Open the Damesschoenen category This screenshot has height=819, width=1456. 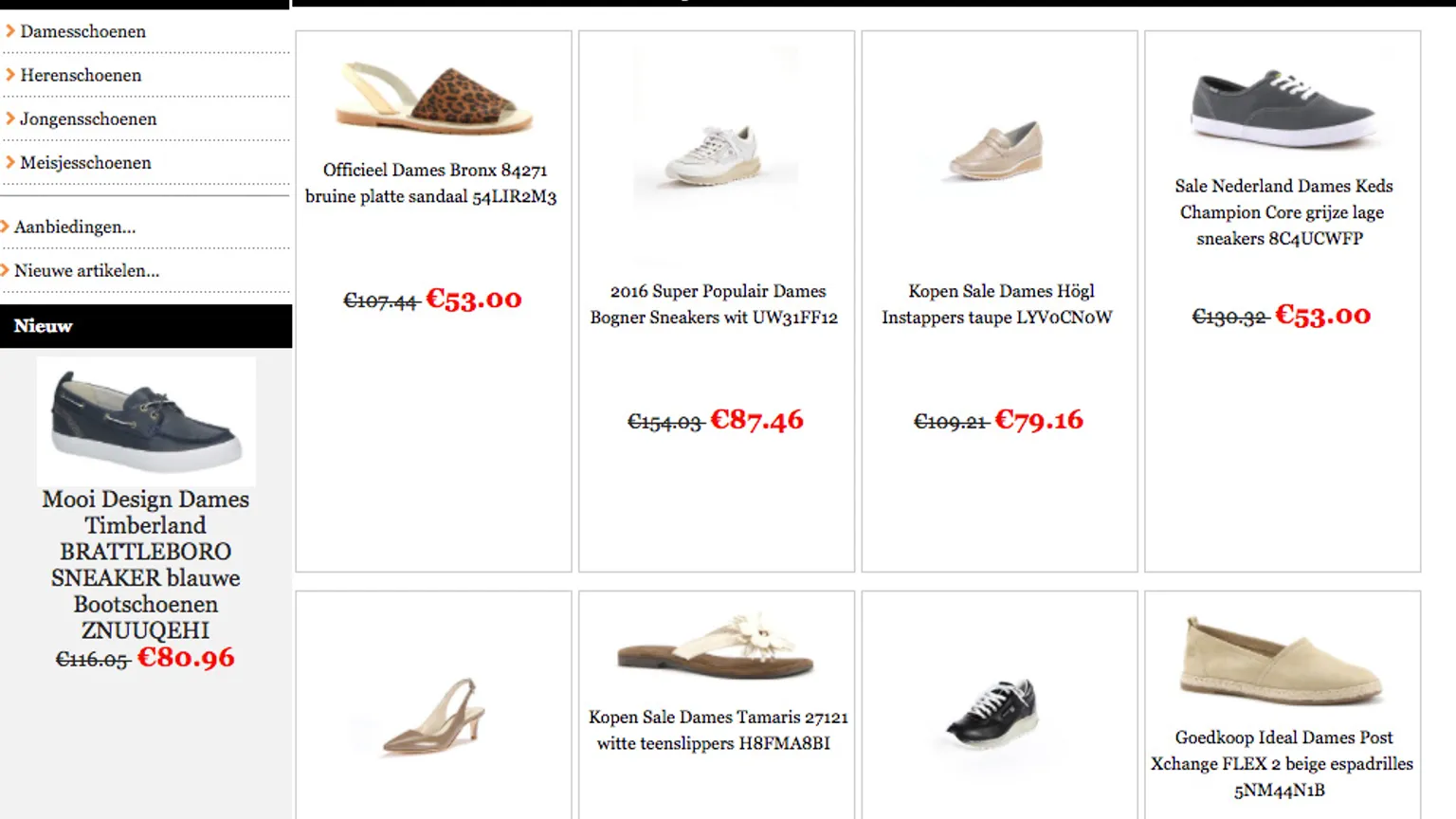point(82,31)
